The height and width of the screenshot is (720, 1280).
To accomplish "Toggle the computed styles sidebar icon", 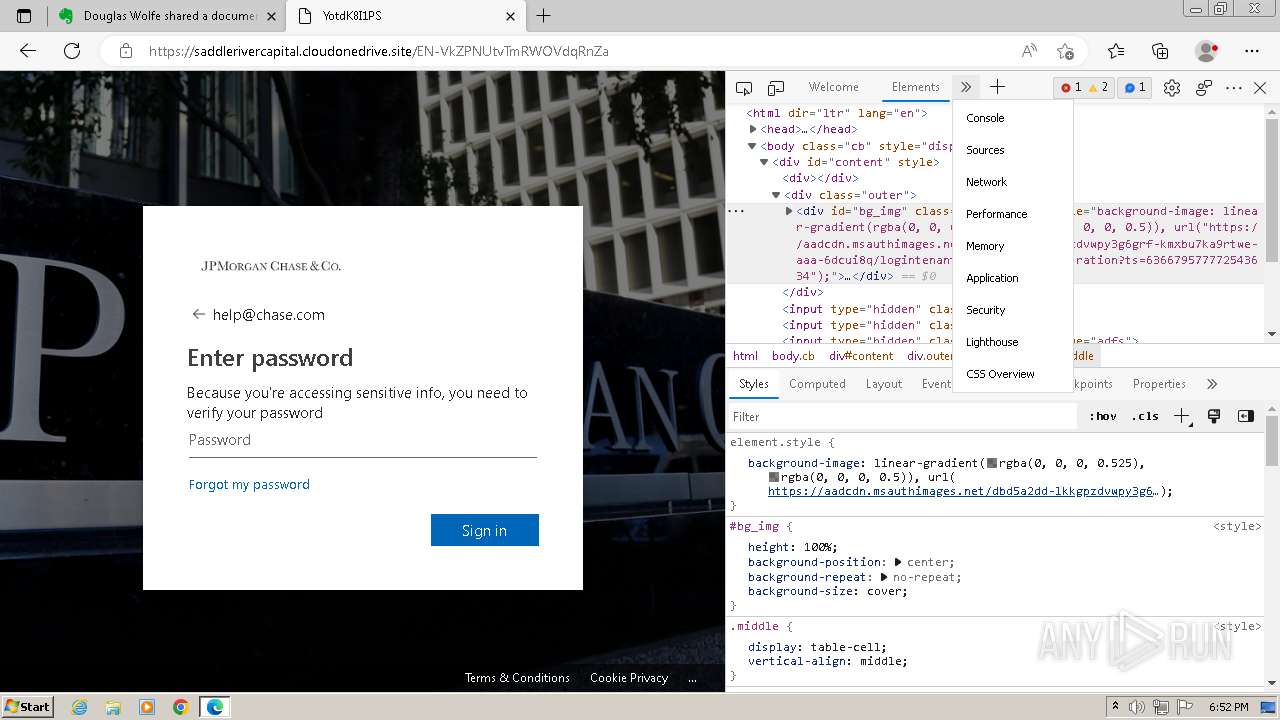I will click(1246, 416).
